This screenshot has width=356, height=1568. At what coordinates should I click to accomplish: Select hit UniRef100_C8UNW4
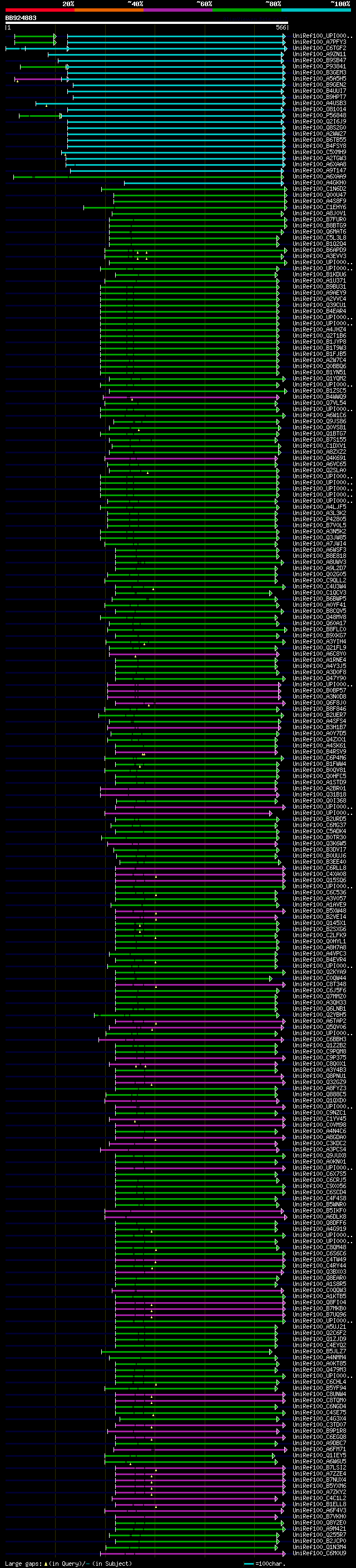tap(319, 1394)
